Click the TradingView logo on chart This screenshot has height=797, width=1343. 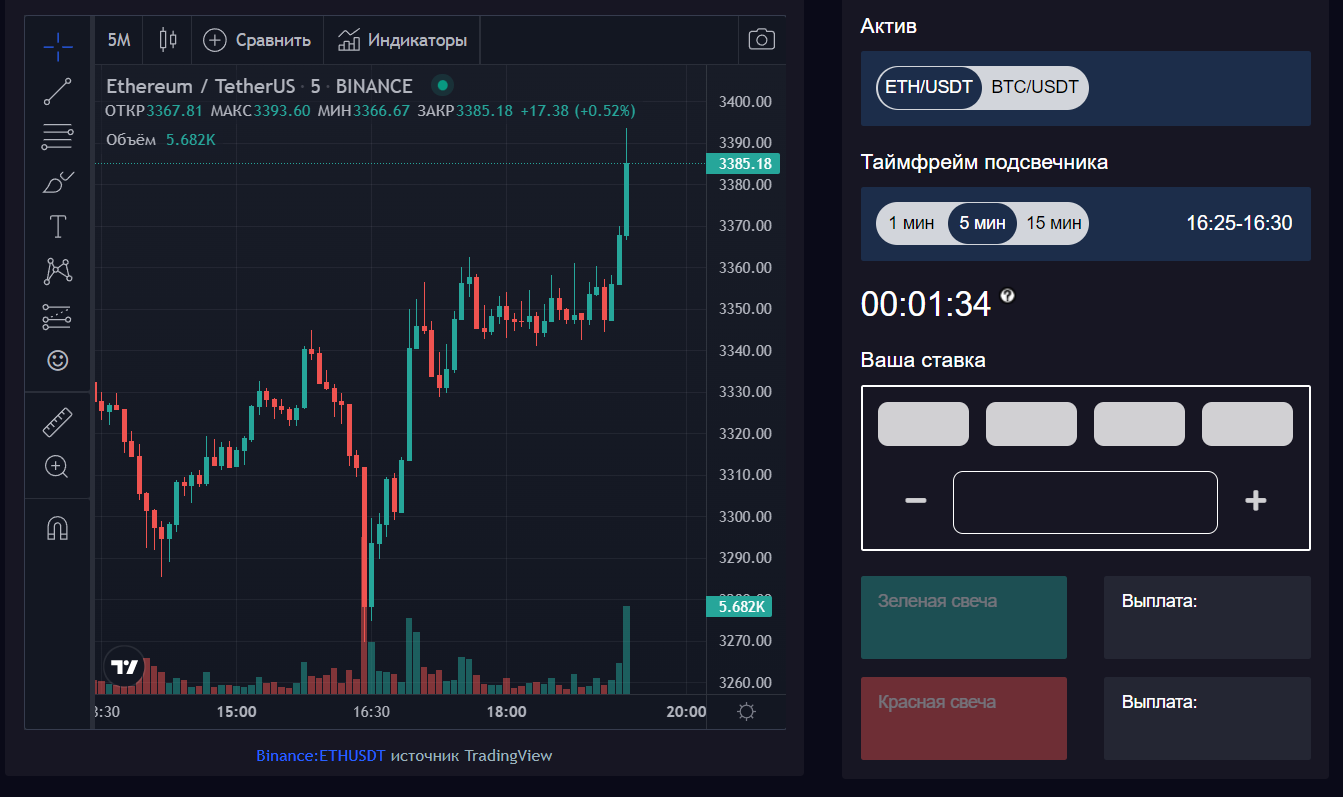click(125, 666)
